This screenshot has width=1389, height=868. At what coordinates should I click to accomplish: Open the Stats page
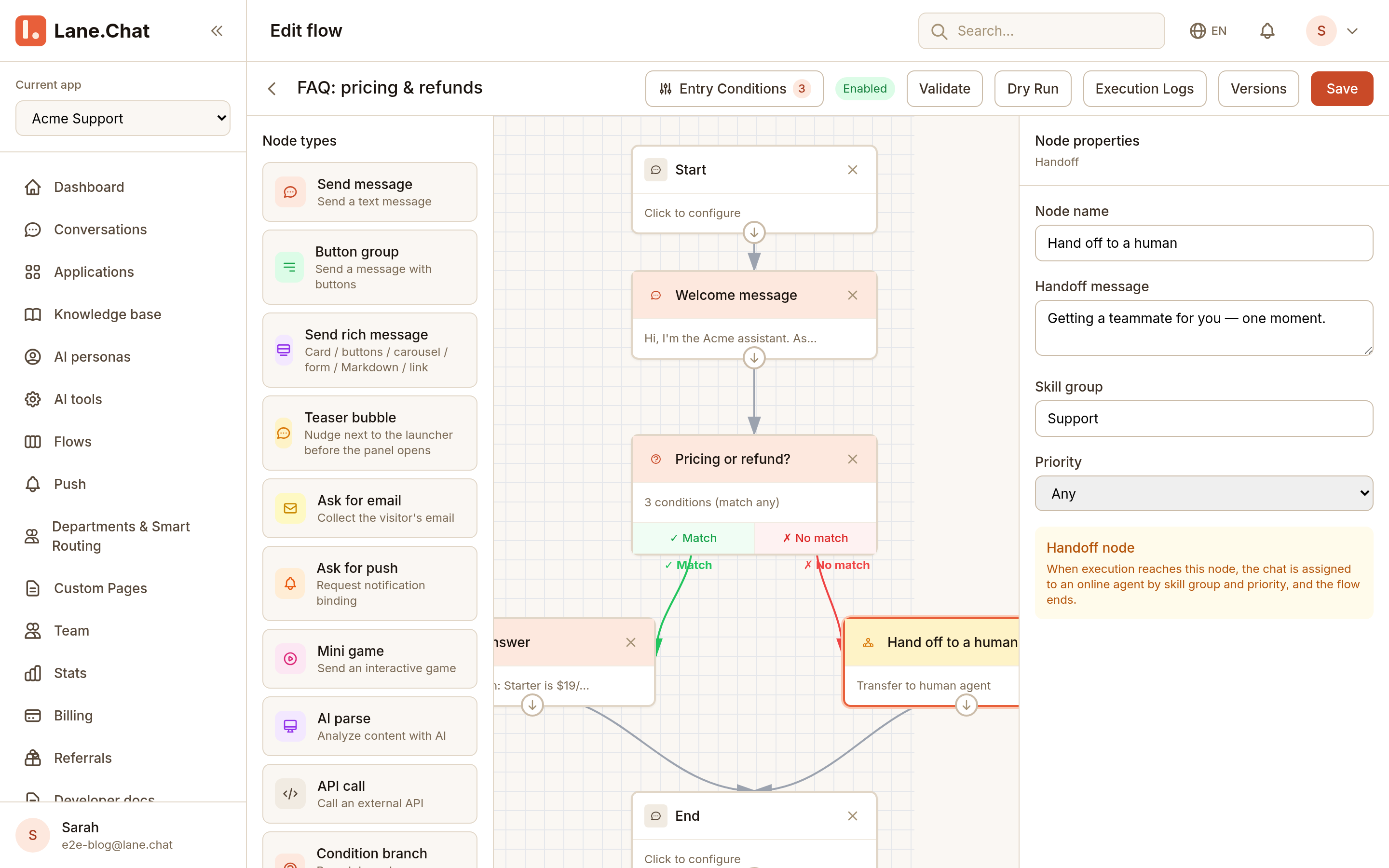(123, 673)
